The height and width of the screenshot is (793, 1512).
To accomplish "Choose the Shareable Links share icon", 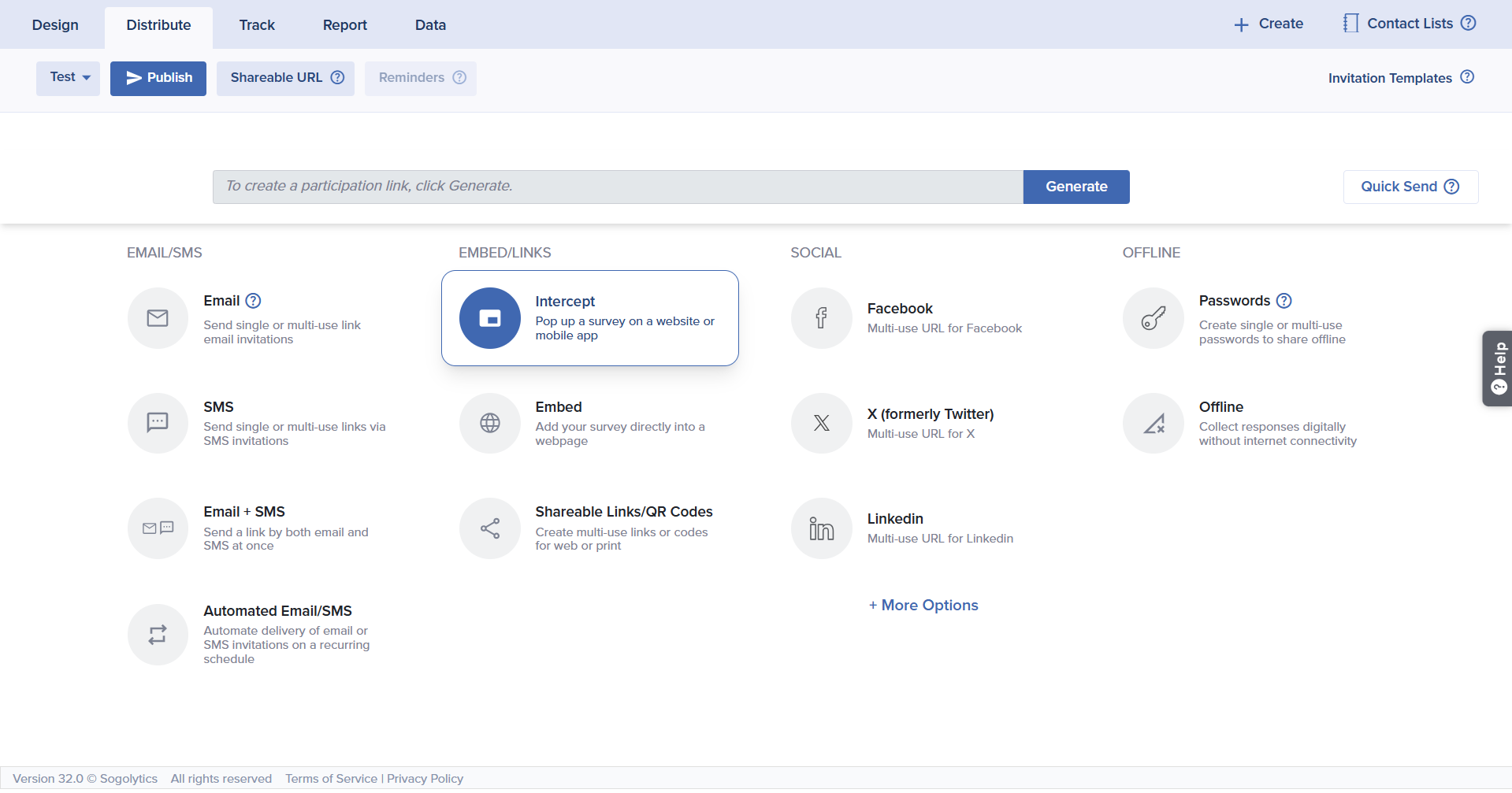I will (489, 528).
